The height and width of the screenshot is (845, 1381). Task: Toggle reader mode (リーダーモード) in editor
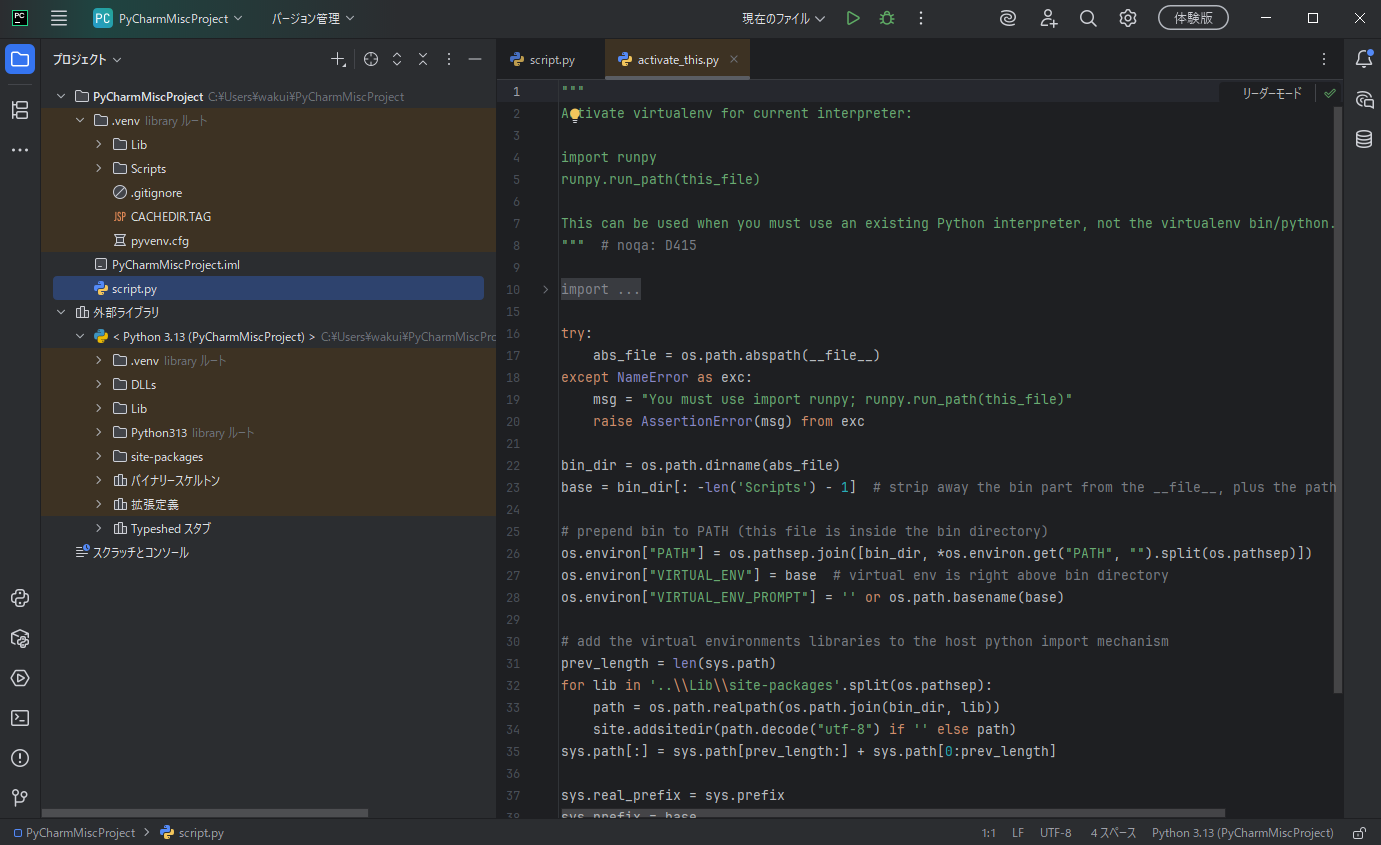[1272, 93]
